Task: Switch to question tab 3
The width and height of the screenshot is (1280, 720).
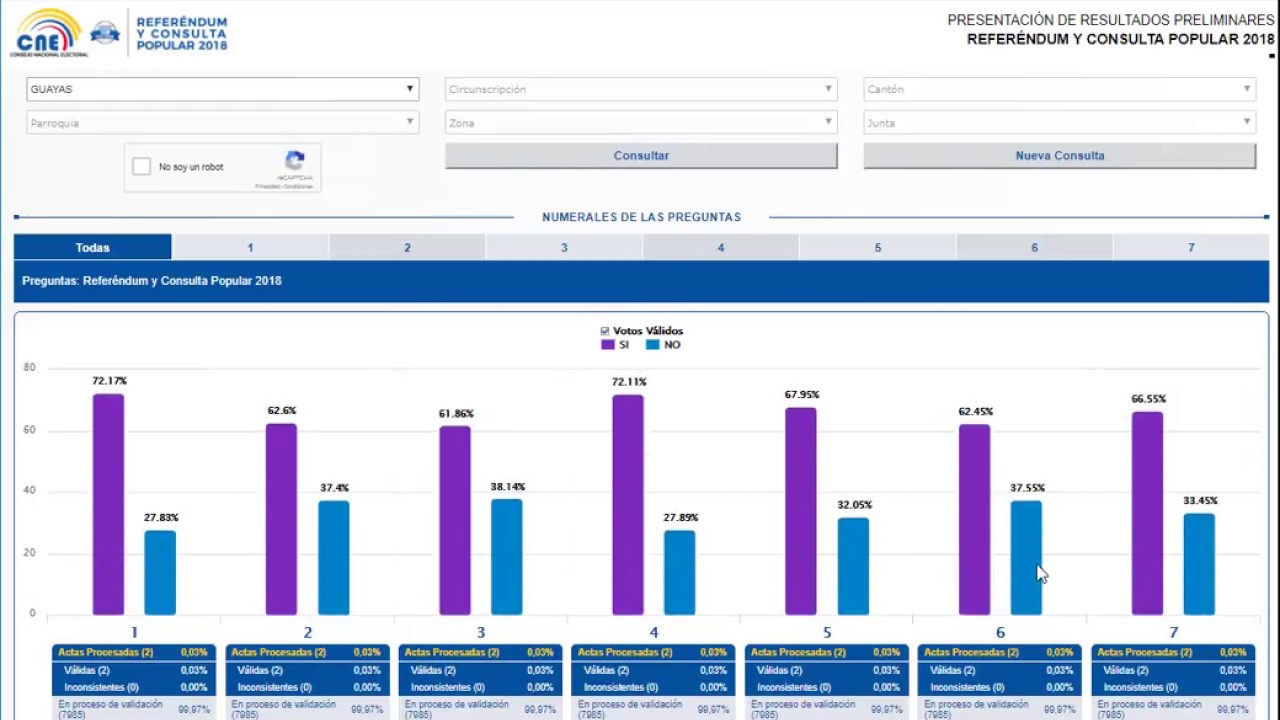Action: pos(564,247)
